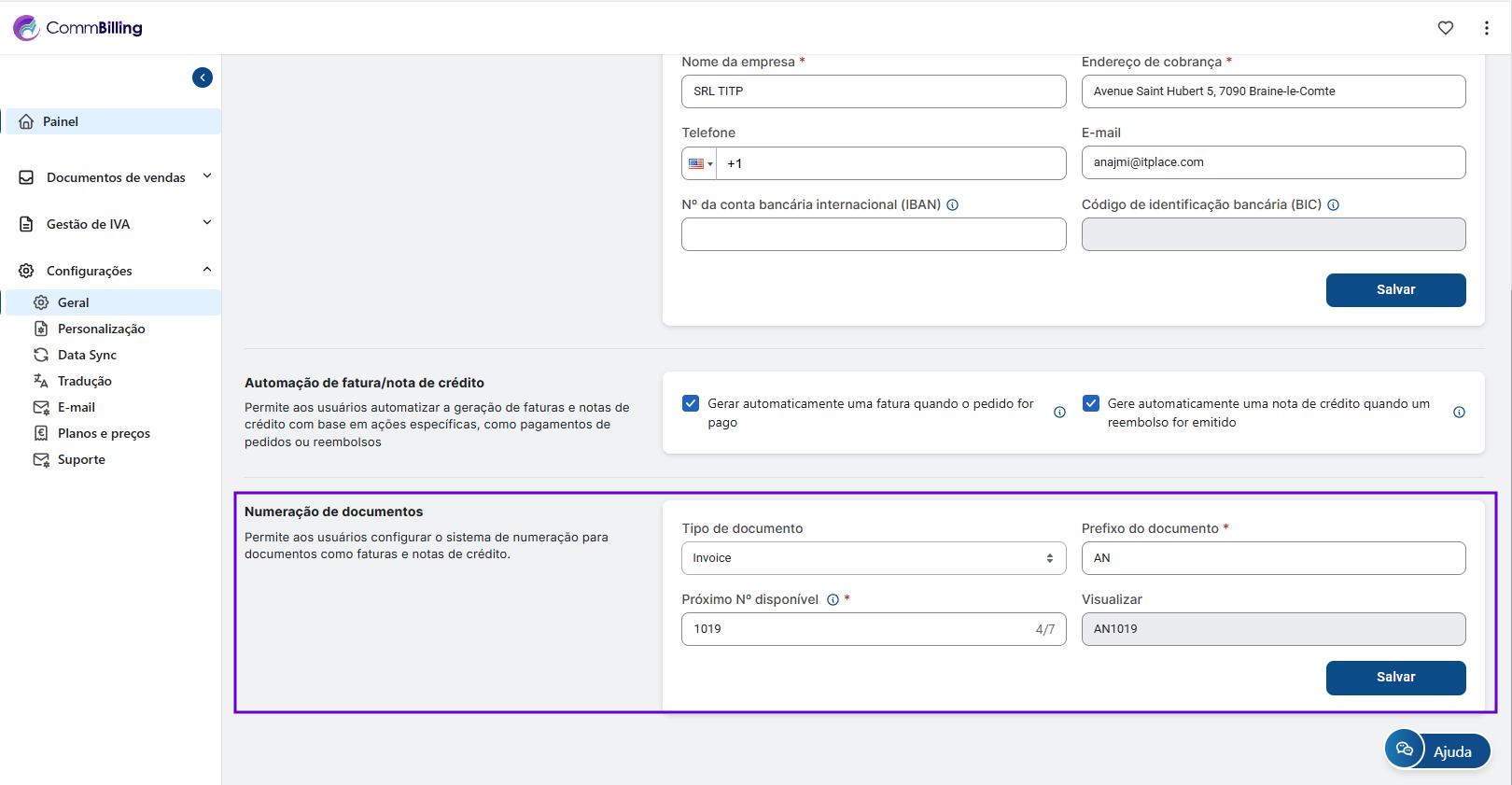Viewport: 1512px width, 785px height.
Task: Open the Ajuda help chat
Action: [x=1437, y=750]
